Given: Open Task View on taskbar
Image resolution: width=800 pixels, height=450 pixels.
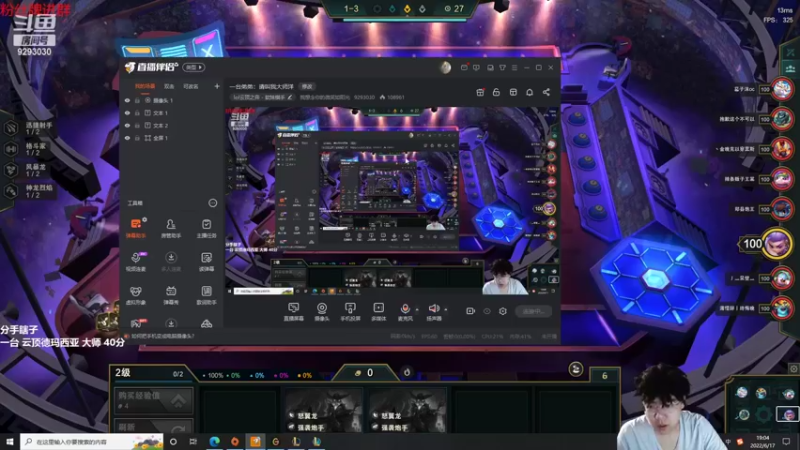Looking at the screenshot, I should click(193, 441).
